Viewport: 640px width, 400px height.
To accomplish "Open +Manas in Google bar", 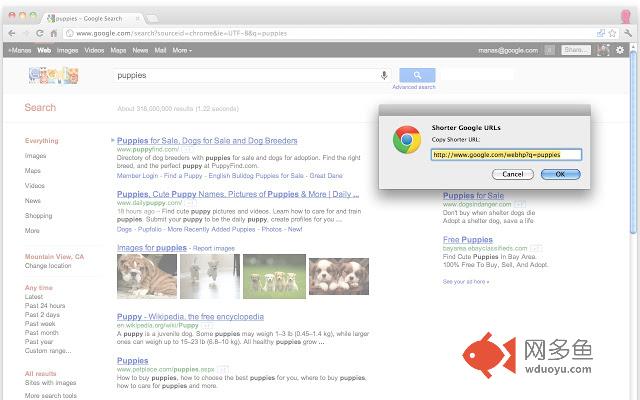I will (20, 50).
